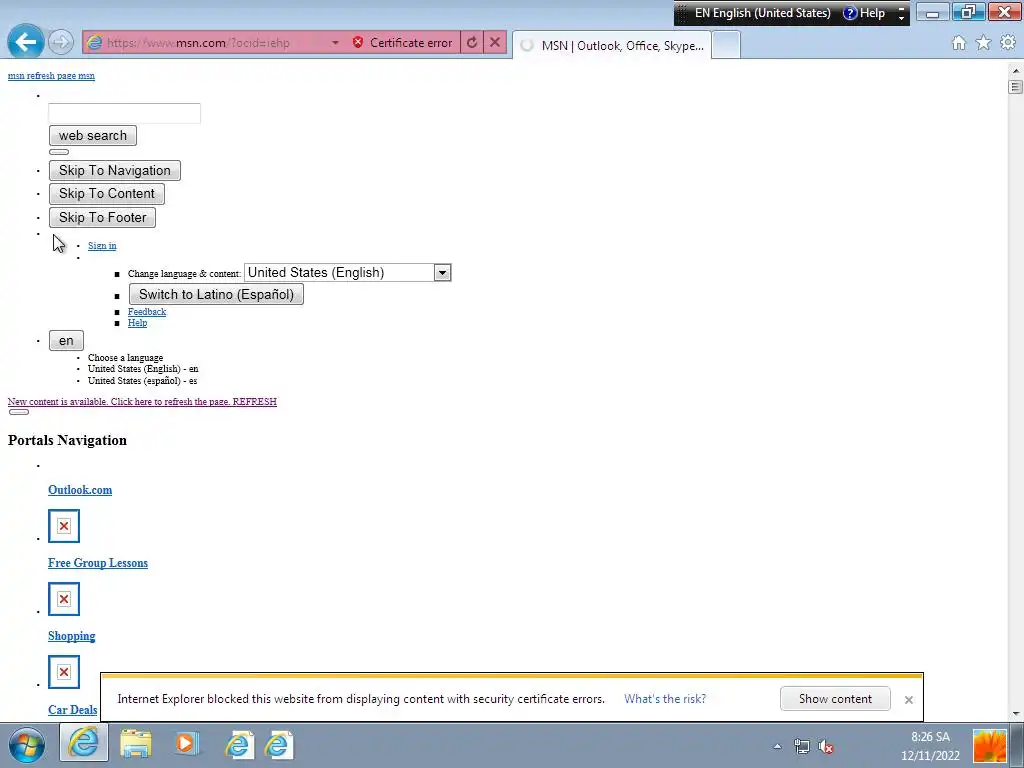
Task: Click "United States (español) - es" text
Action: coord(142,381)
